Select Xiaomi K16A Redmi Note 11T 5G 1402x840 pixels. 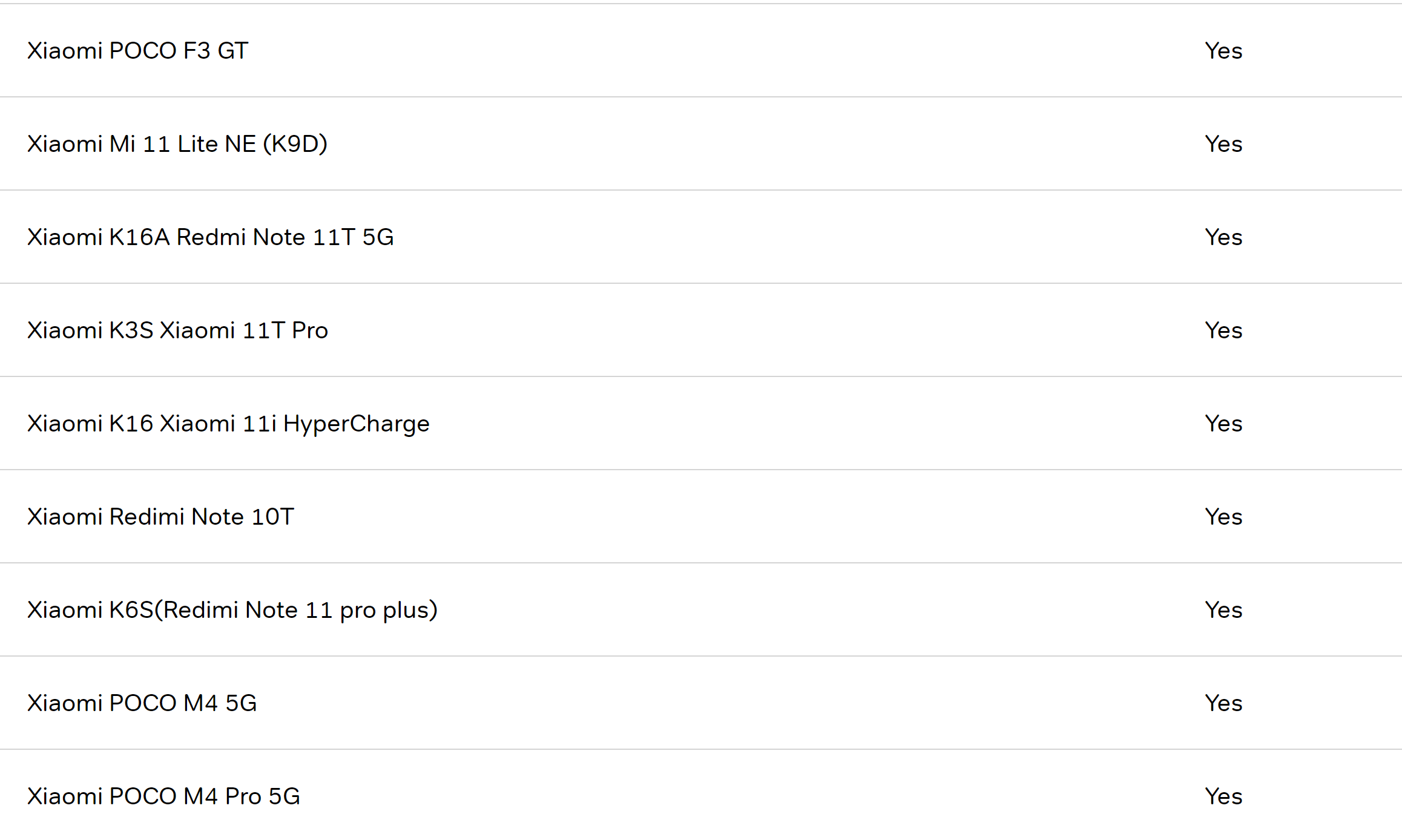tap(211, 237)
